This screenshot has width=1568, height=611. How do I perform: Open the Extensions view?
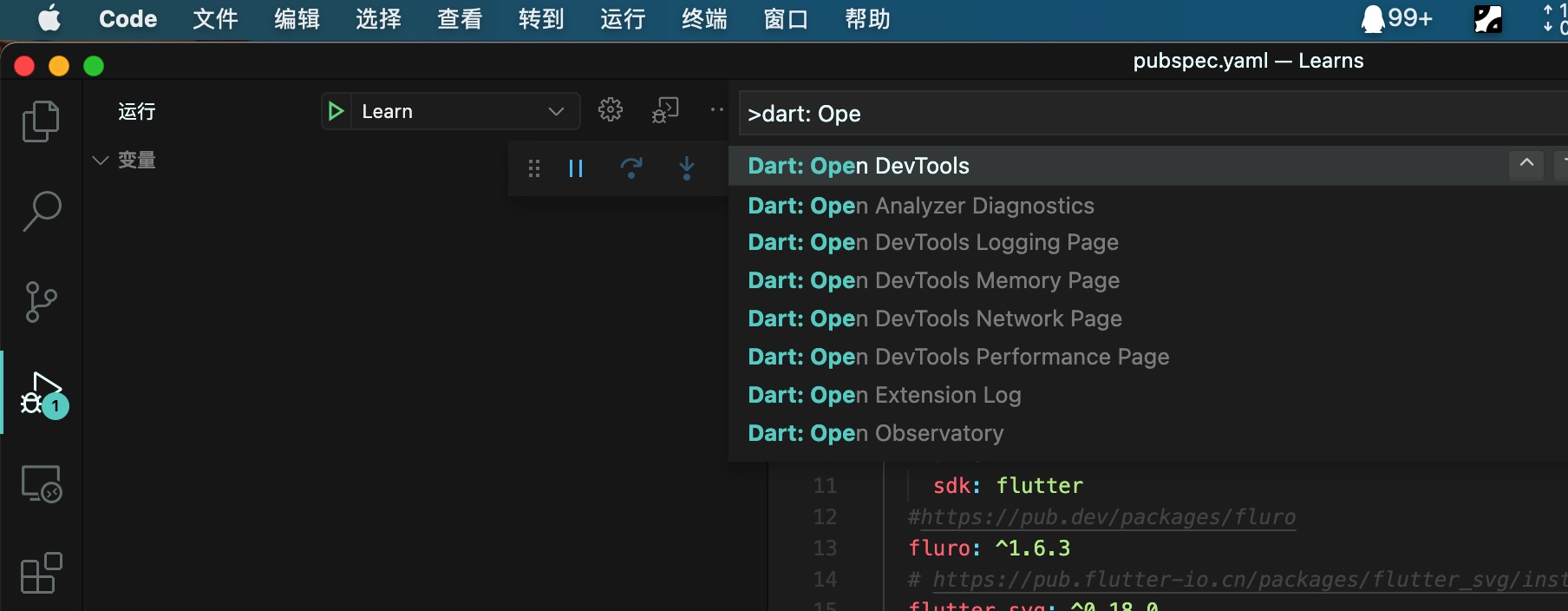tap(41, 573)
